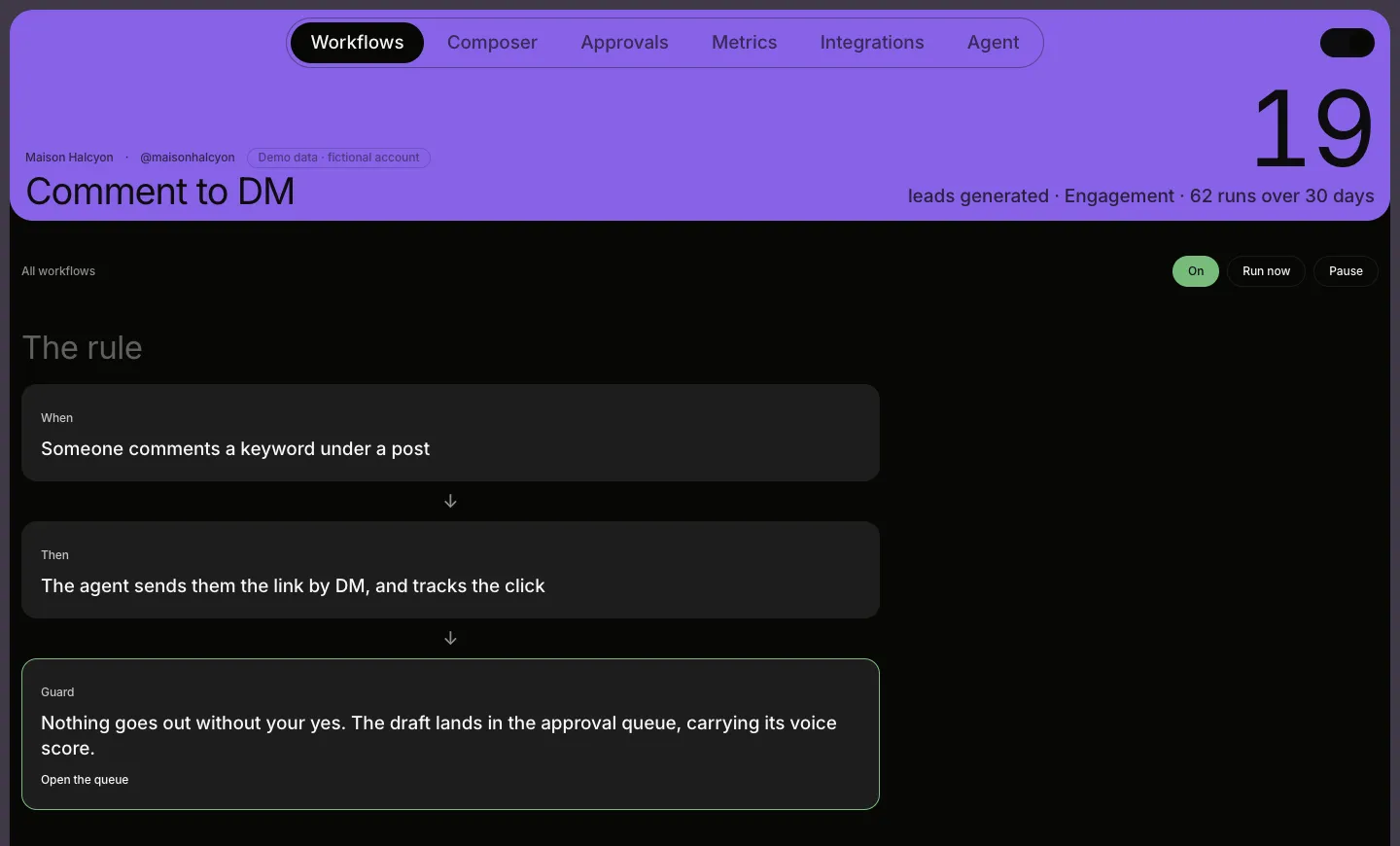The width and height of the screenshot is (1400, 846).
Task: Click the Demo data fictional account badge
Action: pyautogui.click(x=338, y=158)
